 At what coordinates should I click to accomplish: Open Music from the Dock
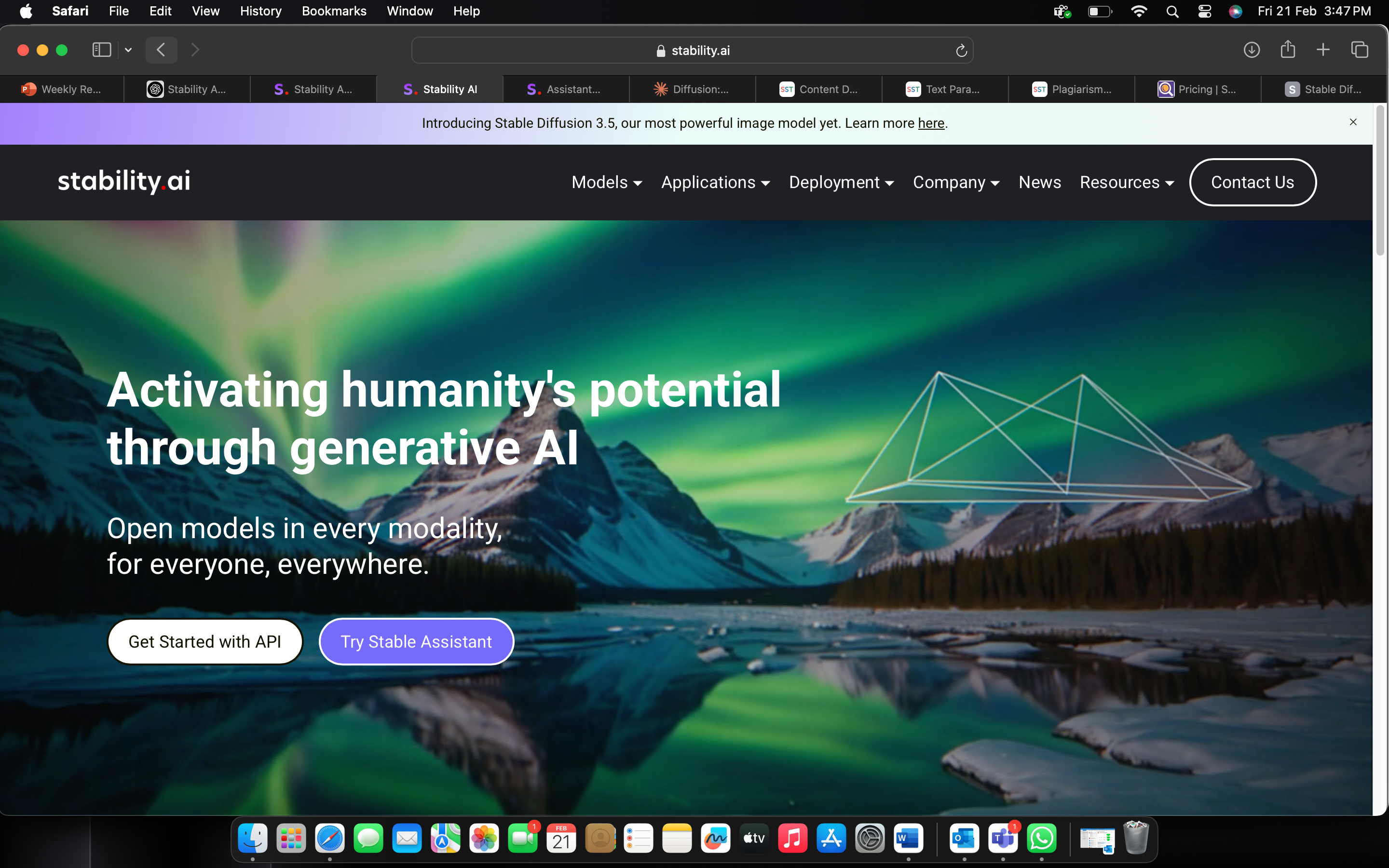[x=793, y=839]
